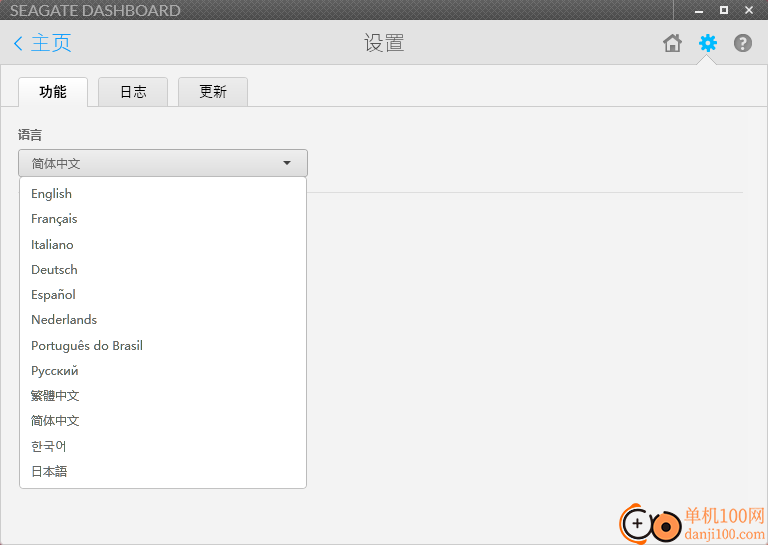Select 한국어 language option
Viewport: 768px width, 545px height.
[163, 446]
